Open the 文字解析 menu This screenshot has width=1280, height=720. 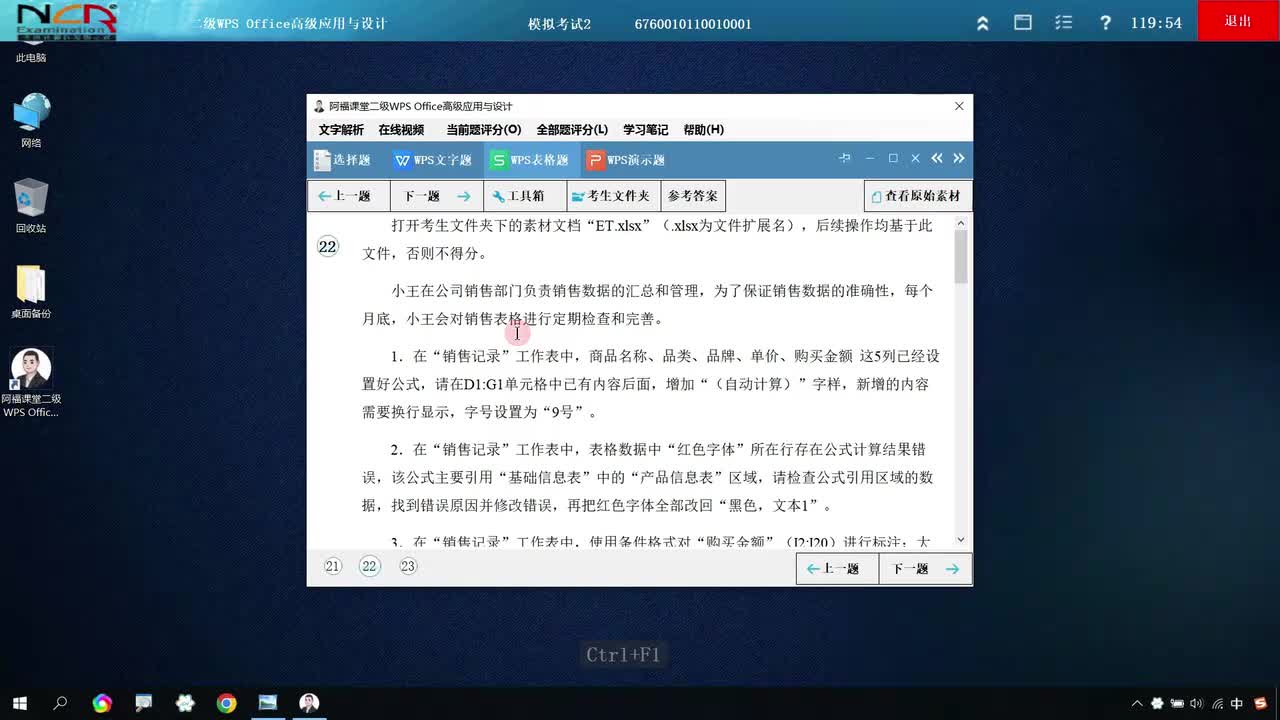coord(341,130)
